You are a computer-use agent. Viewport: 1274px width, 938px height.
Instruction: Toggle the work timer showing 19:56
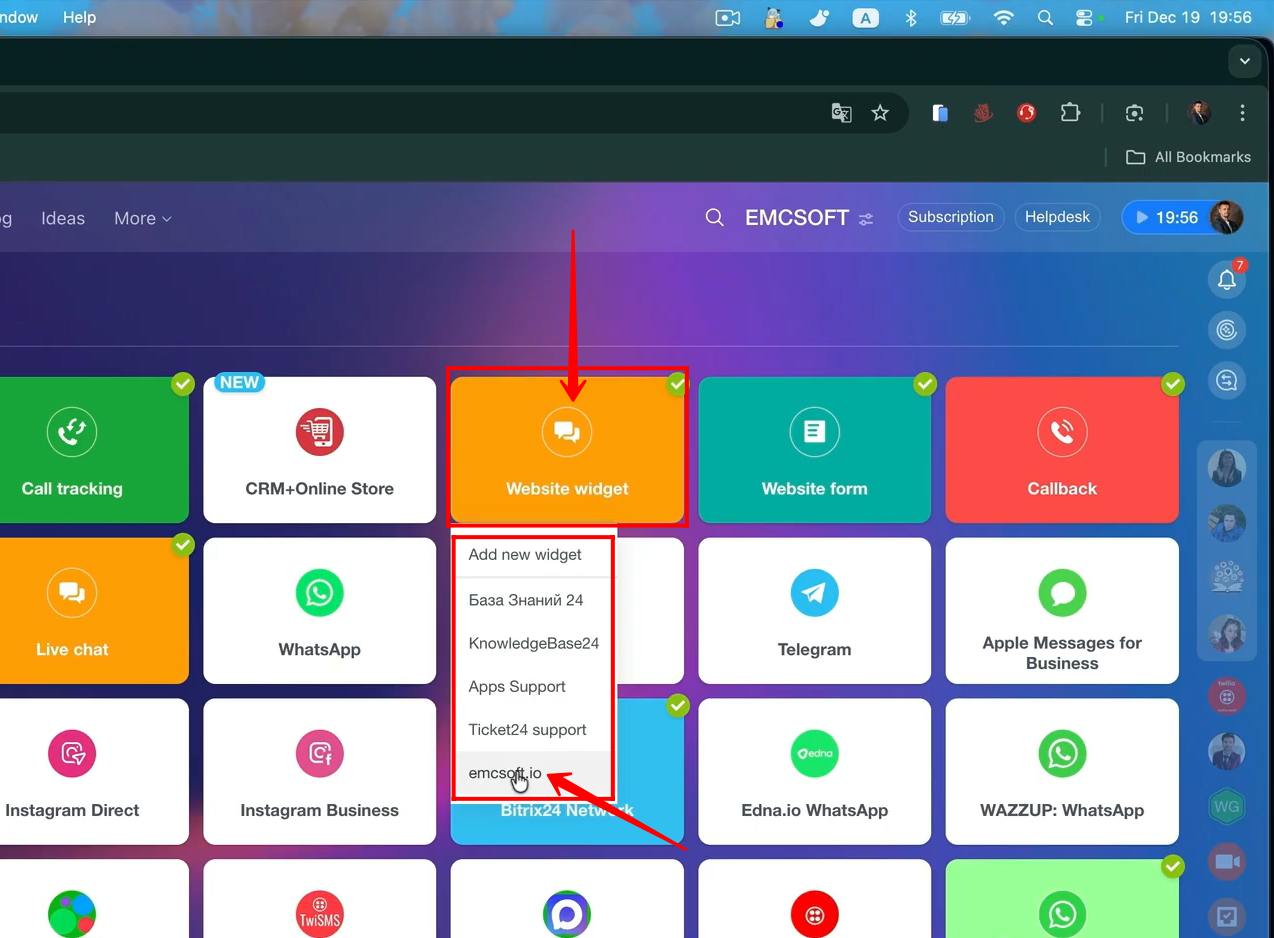(1166, 218)
